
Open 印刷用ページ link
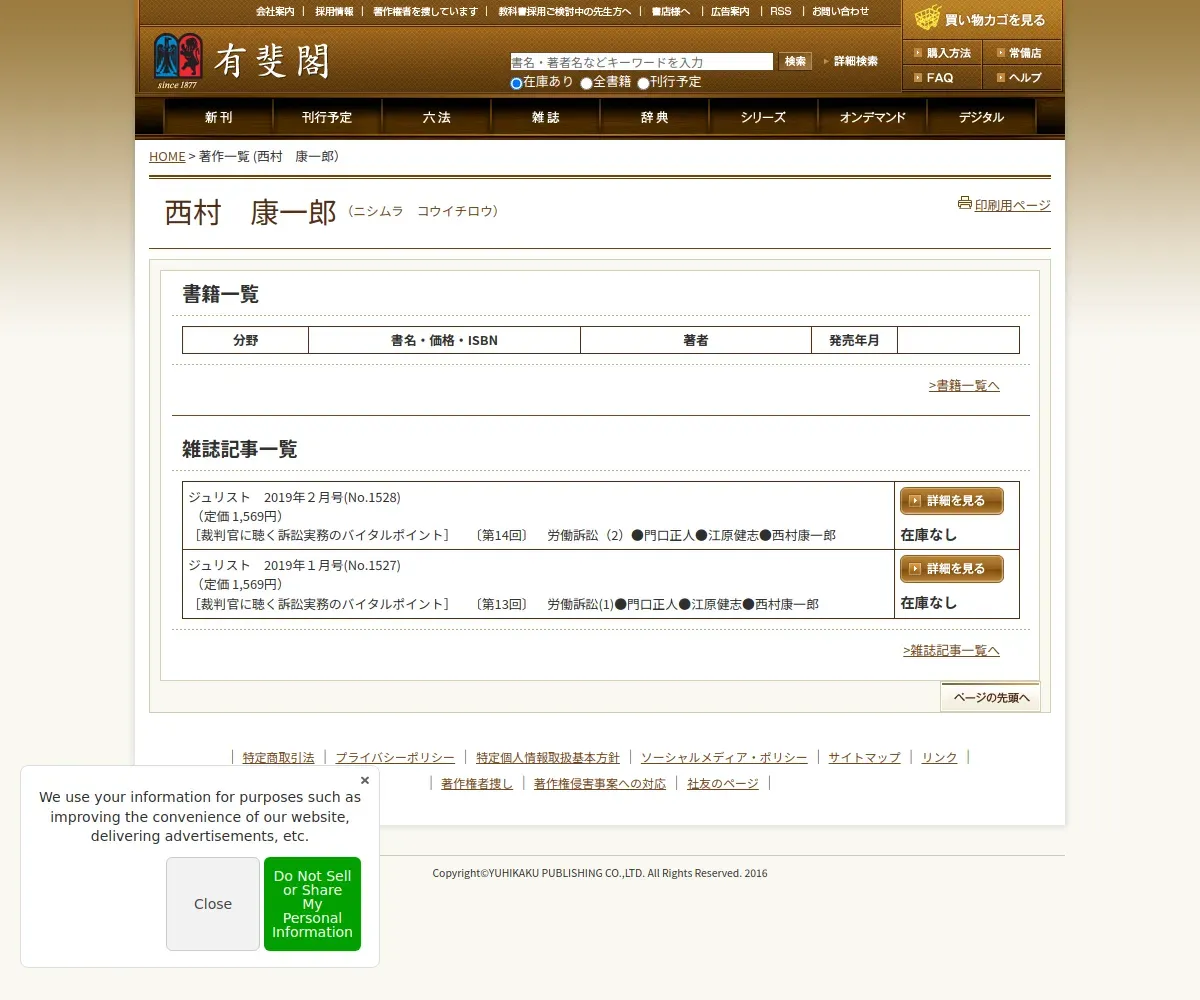(1013, 205)
